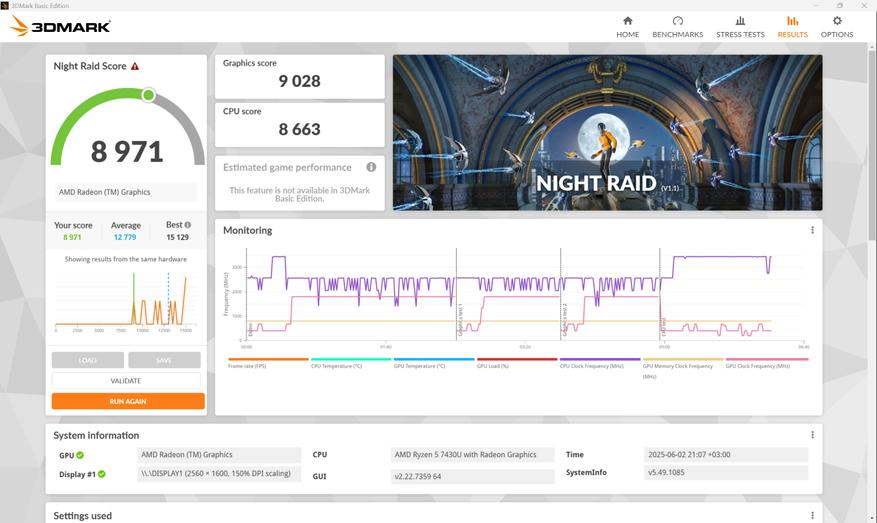Viewport: 877px width, 523px height.
Task: Click the Display field with 2560 × 1600
Action: (x=219, y=474)
